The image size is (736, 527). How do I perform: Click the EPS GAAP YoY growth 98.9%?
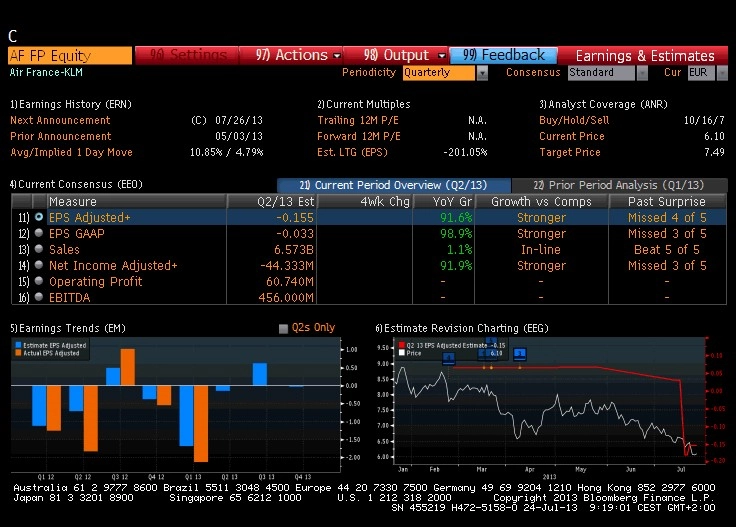tap(456, 234)
